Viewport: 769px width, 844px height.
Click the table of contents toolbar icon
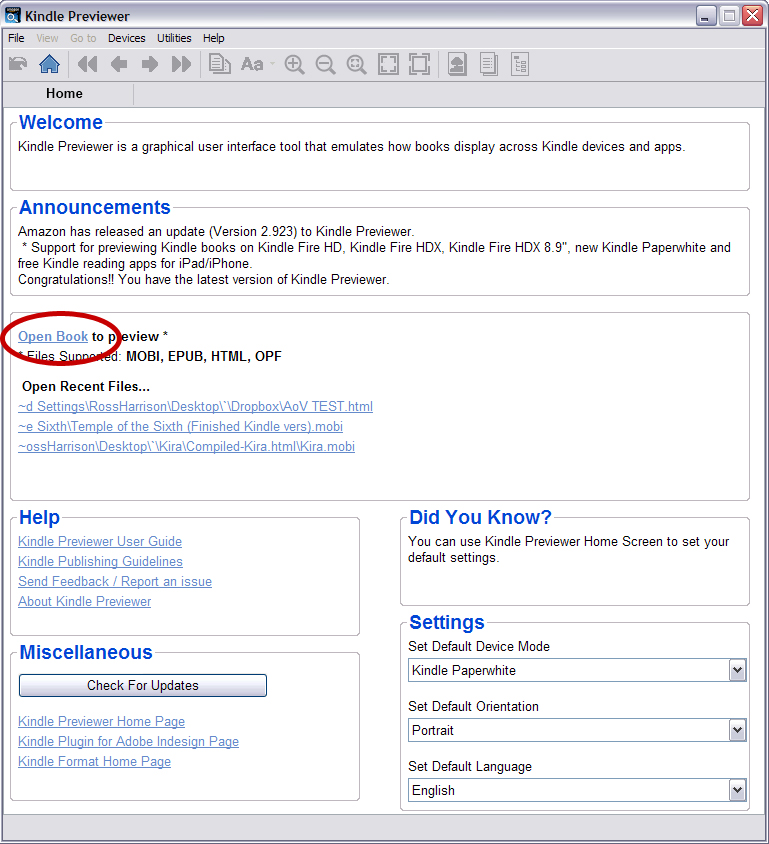(x=519, y=64)
